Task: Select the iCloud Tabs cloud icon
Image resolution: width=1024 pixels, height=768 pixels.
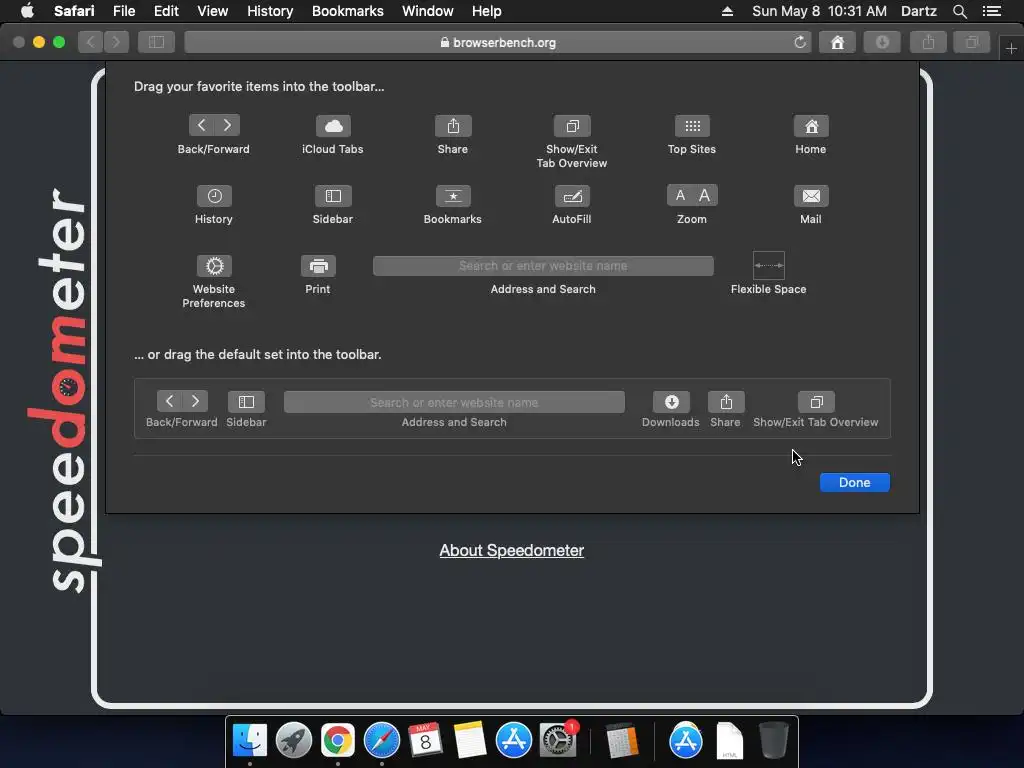Action: pyautogui.click(x=333, y=126)
